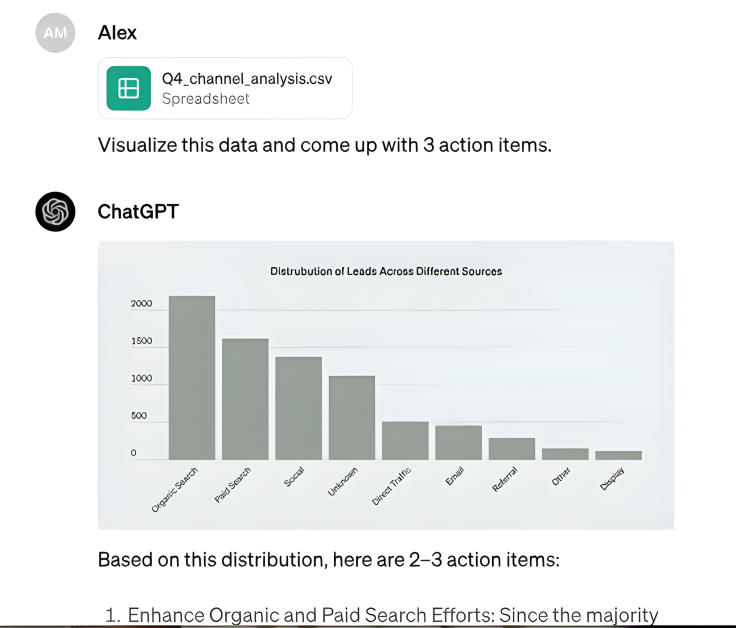
Task: Click the Paid Search bar in chart
Action: pos(245,399)
